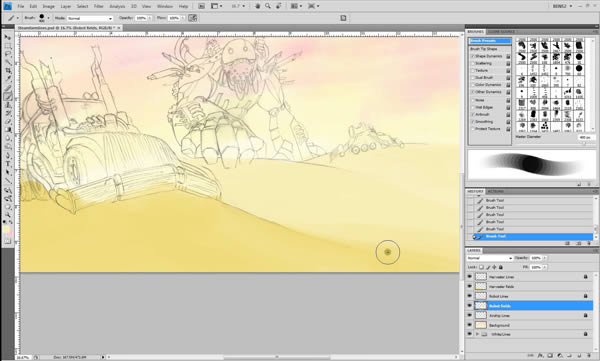This screenshot has height=361, width=600.
Task: Toggle the Smoothing checkbox
Action: point(473,121)
